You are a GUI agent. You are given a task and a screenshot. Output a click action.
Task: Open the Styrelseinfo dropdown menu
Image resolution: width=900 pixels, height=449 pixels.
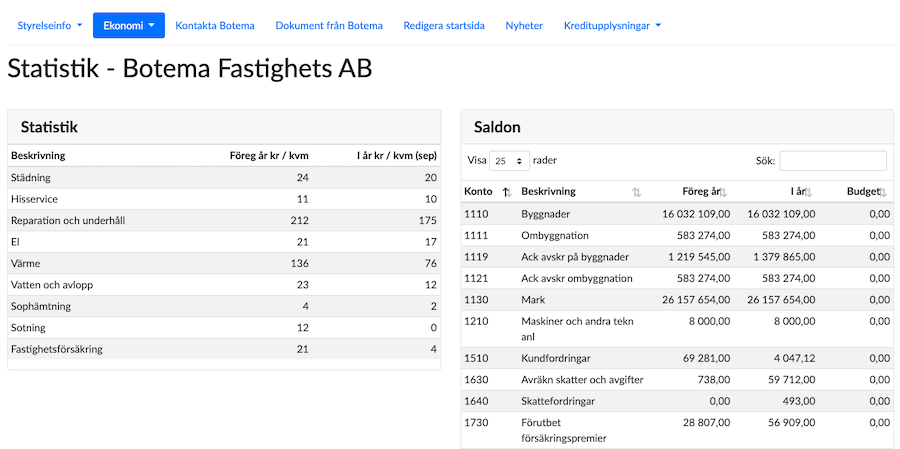pyautogui.click(x=49, y=26)
